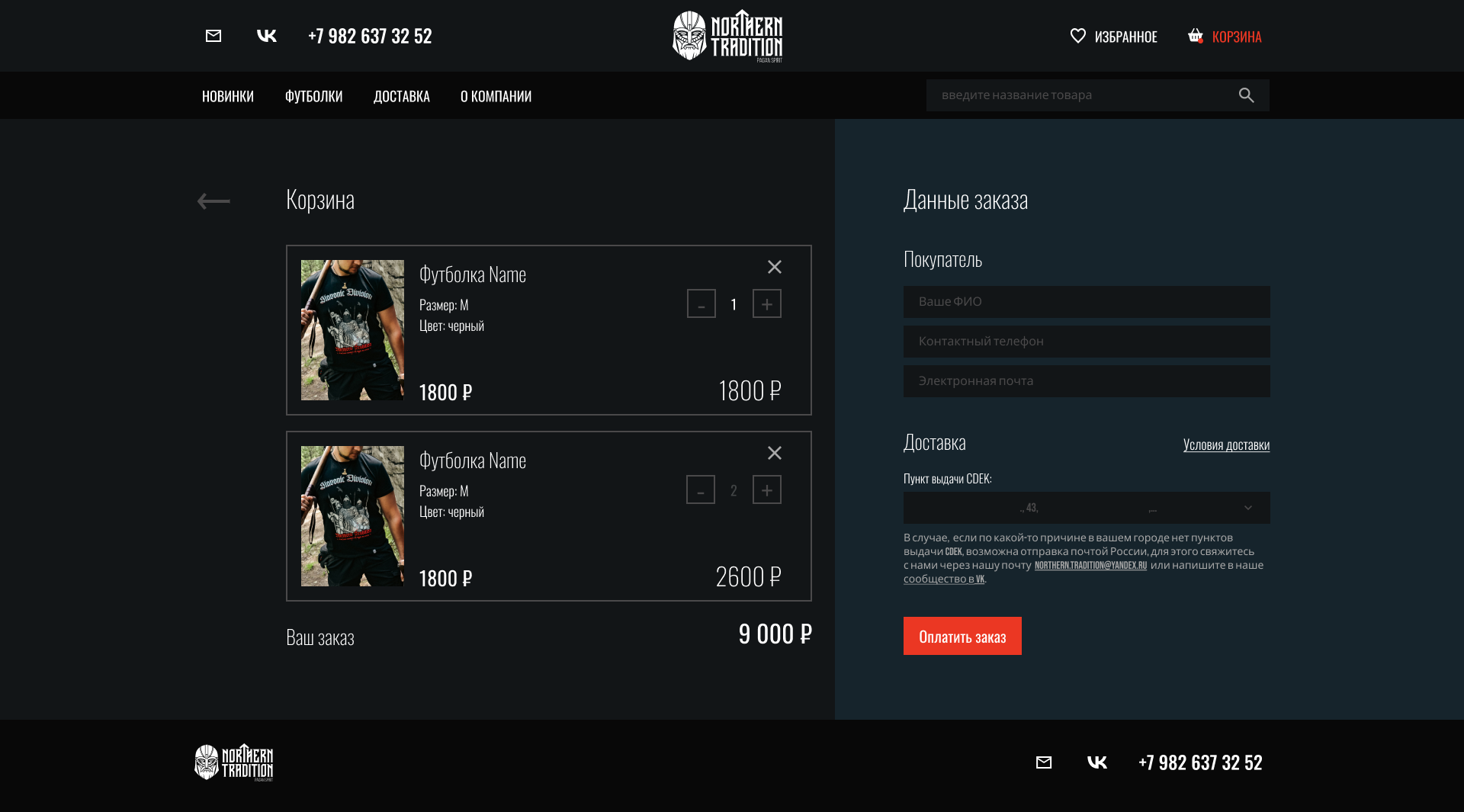Click the heart favorites icon
This screenshot has width=1464, height=812.
pos(1078,36)
